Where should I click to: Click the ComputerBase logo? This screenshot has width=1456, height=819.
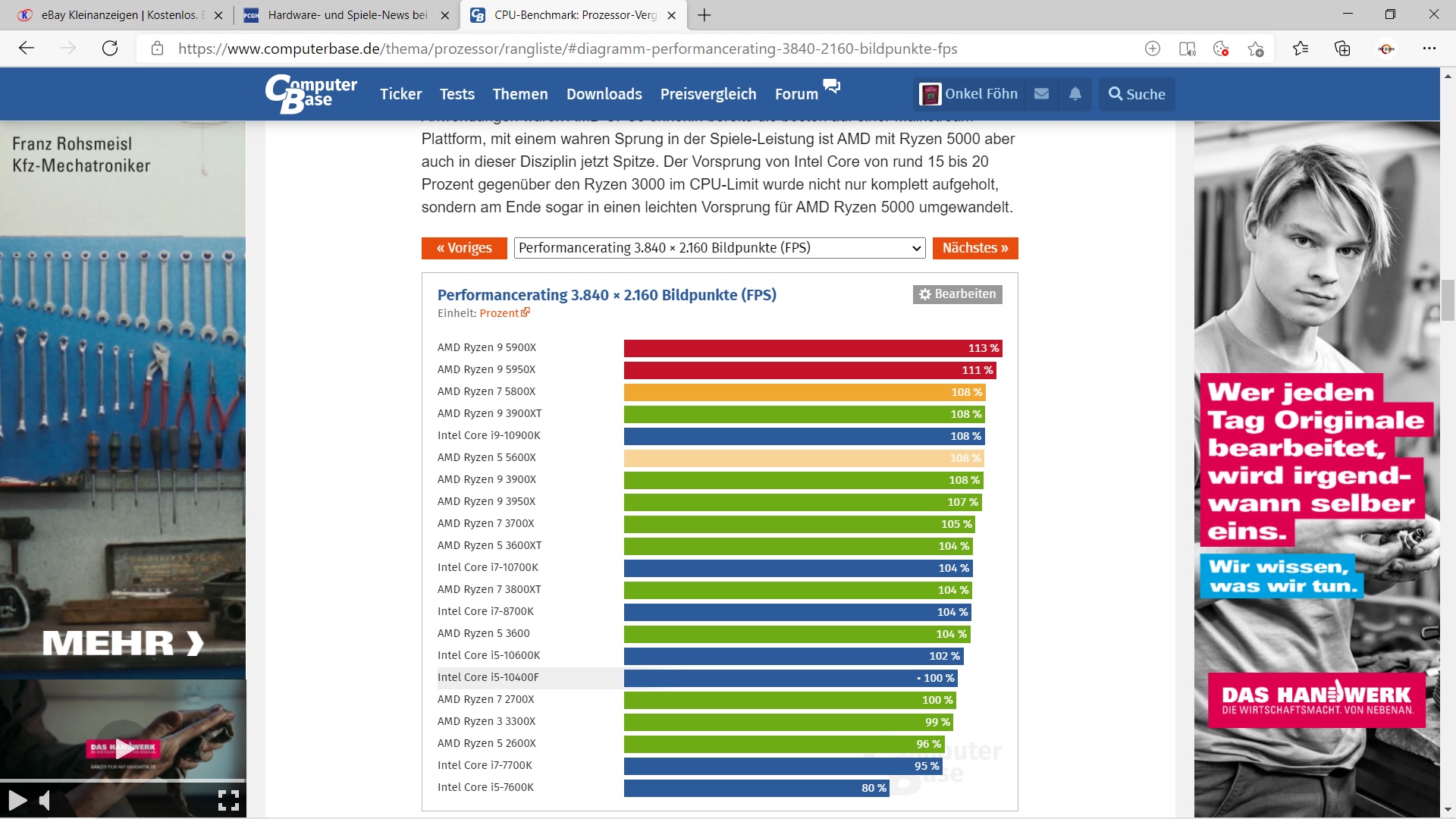click(x=311, y=93)
